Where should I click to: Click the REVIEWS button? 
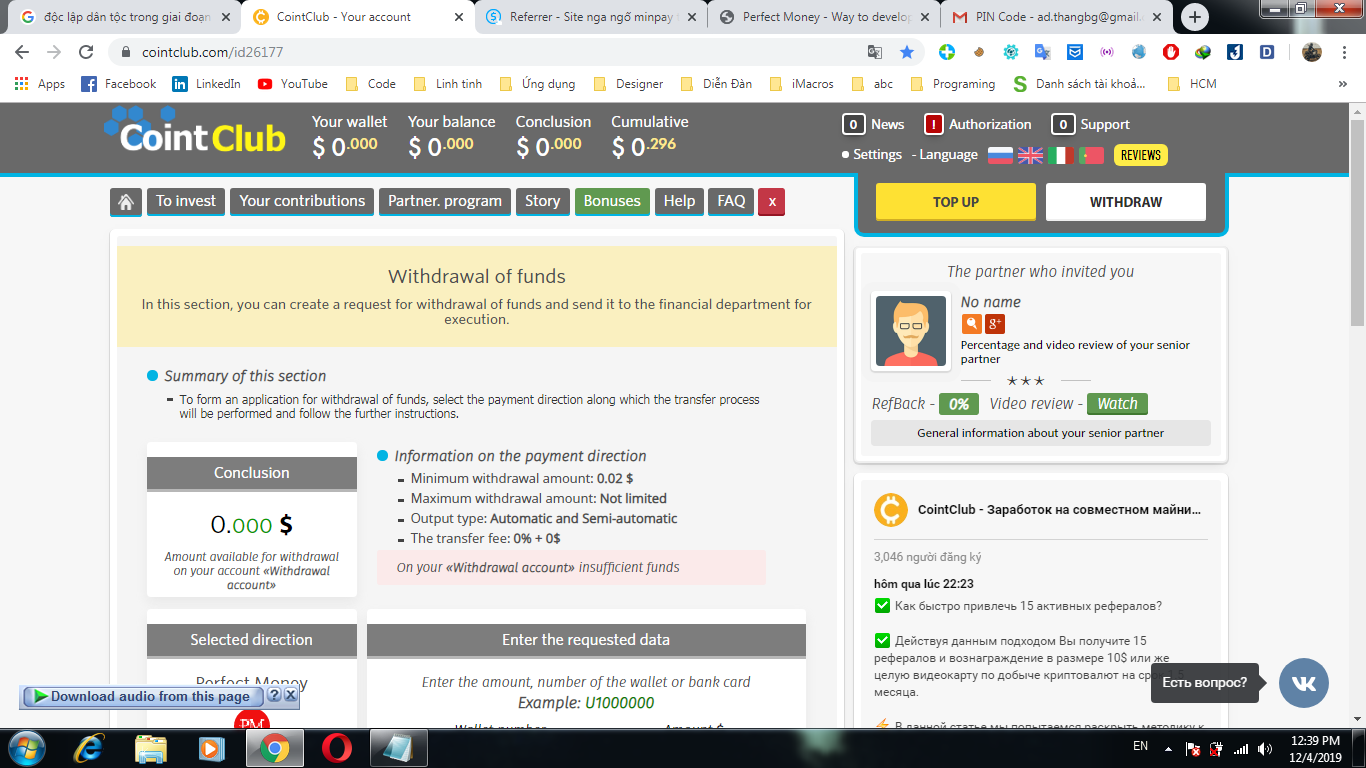click(1140, 155)
